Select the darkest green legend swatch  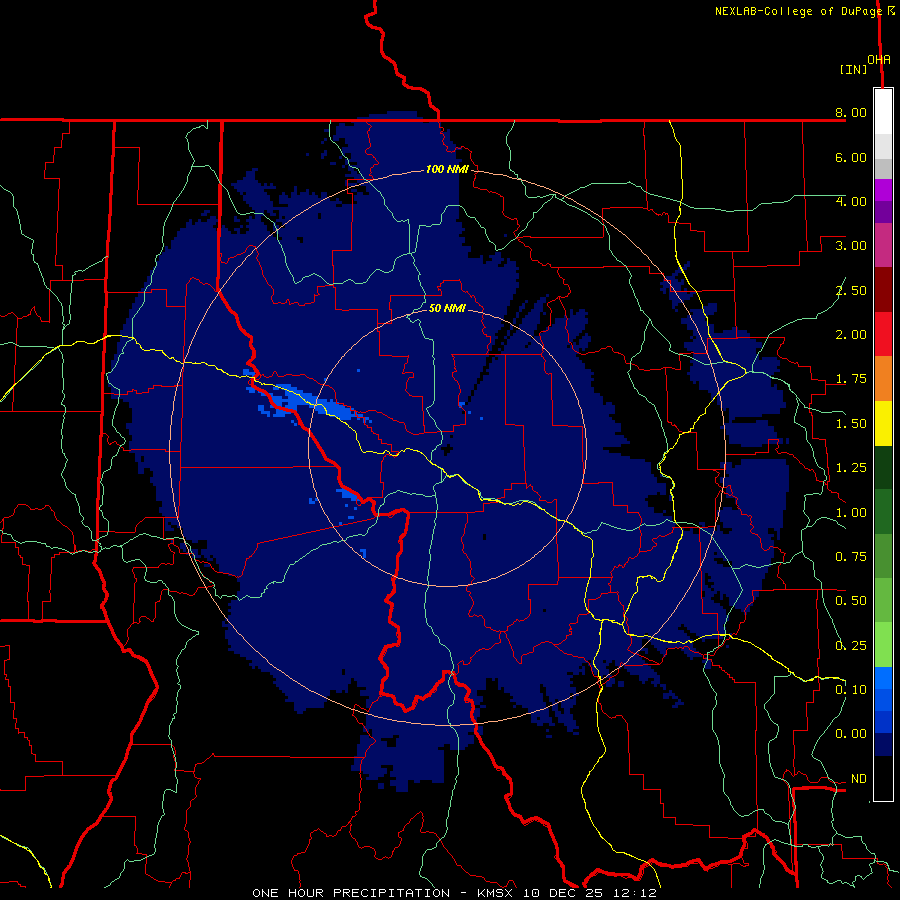pyautogui.click(x=883, y=468)
